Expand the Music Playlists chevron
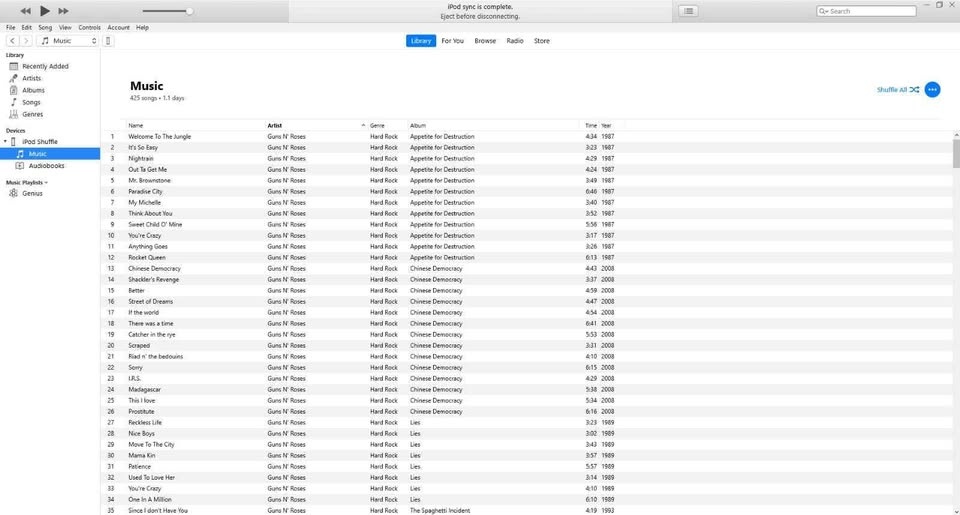 click(46, 182)
